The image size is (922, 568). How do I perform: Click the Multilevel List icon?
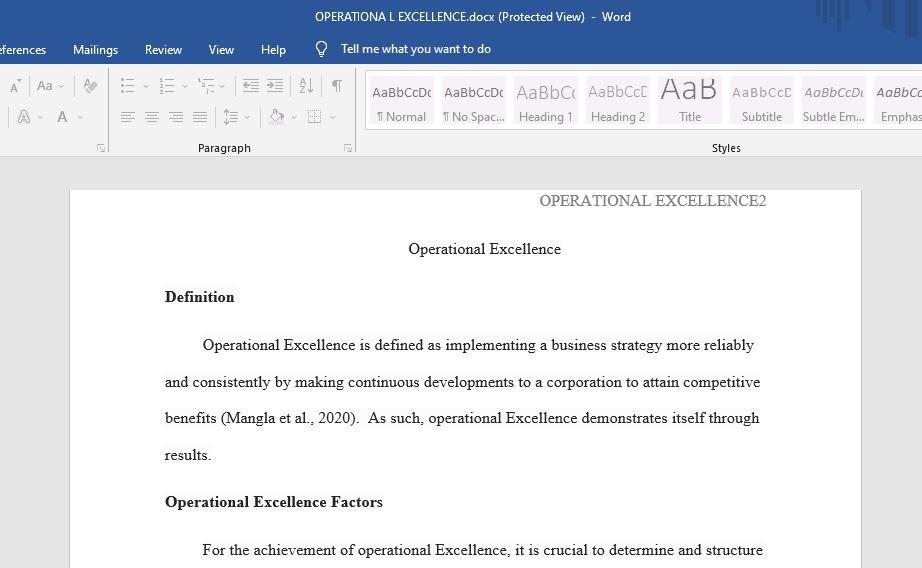[x=206, y=86]
